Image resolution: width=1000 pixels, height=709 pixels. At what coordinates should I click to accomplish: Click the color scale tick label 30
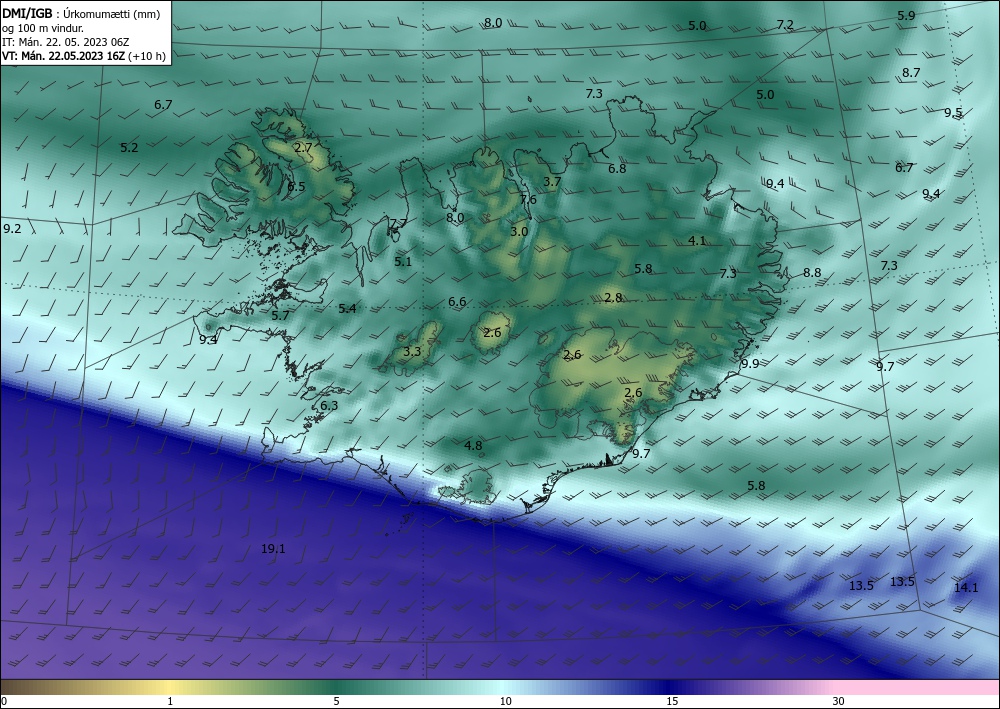(838, 701)
